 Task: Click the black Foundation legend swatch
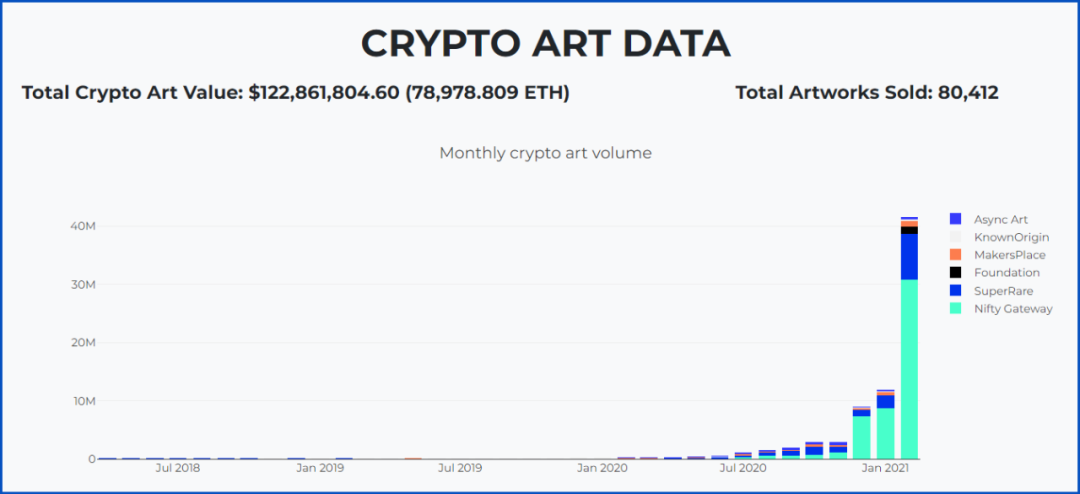tap(955, 273)
